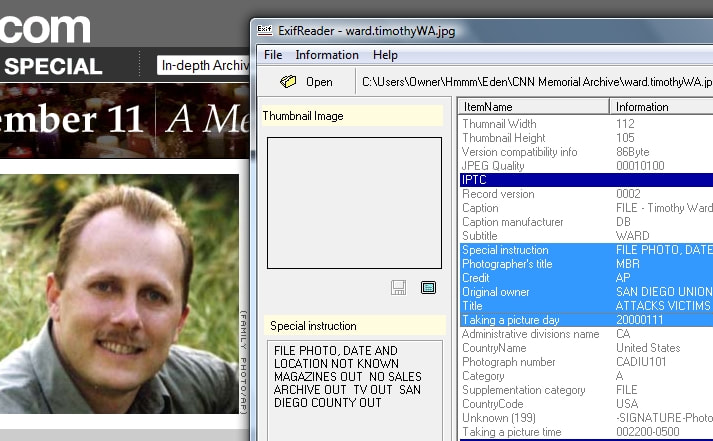
Task: Click the ItemName column header
Action: point(533,106)
